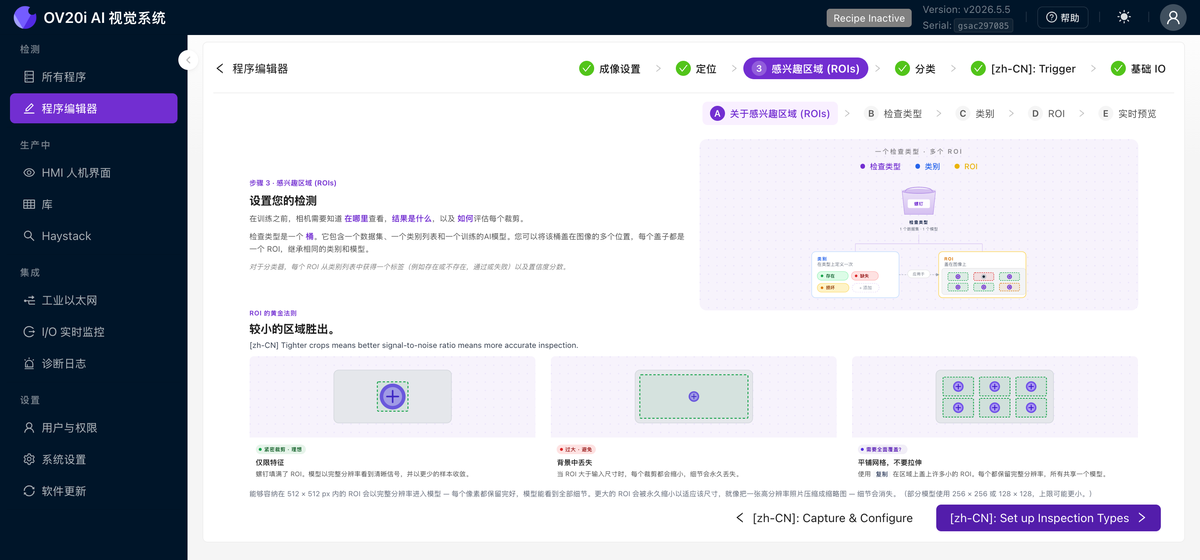Image resolution: width=1200 pixels, height=560 pixels.
Task: Click the tight-crop ROI illustration thumbnail
Action: pyautogui.click(x=392, y=396)
